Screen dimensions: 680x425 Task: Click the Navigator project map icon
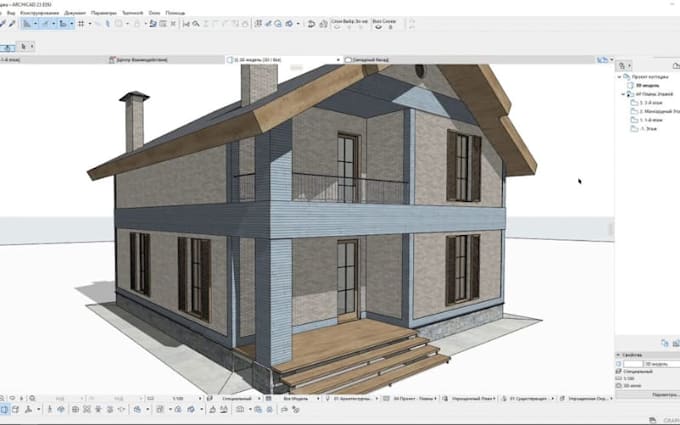click(622, 66)
